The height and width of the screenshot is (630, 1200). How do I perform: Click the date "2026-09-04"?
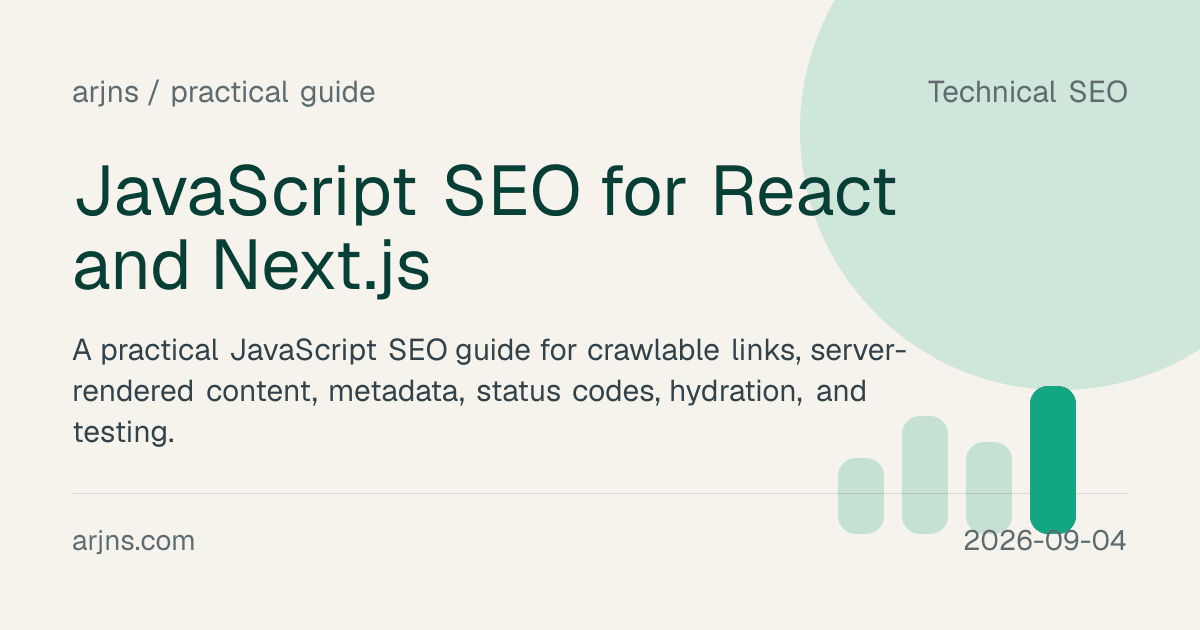(1045, 541)
